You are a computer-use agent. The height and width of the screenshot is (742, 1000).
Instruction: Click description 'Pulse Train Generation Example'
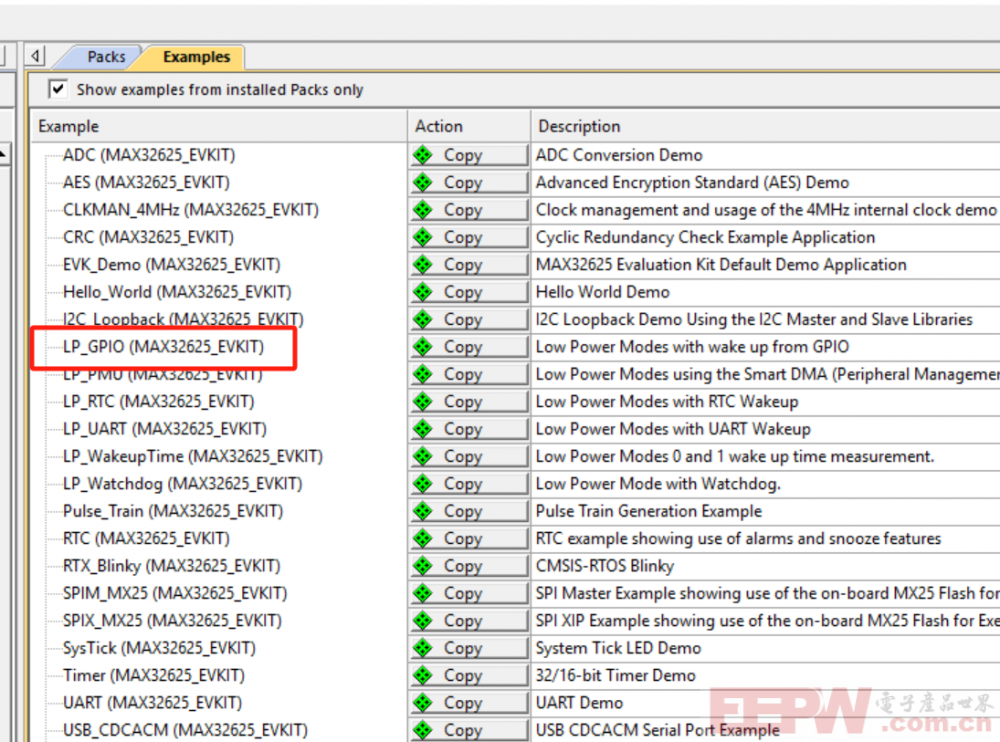pos(649,511)
